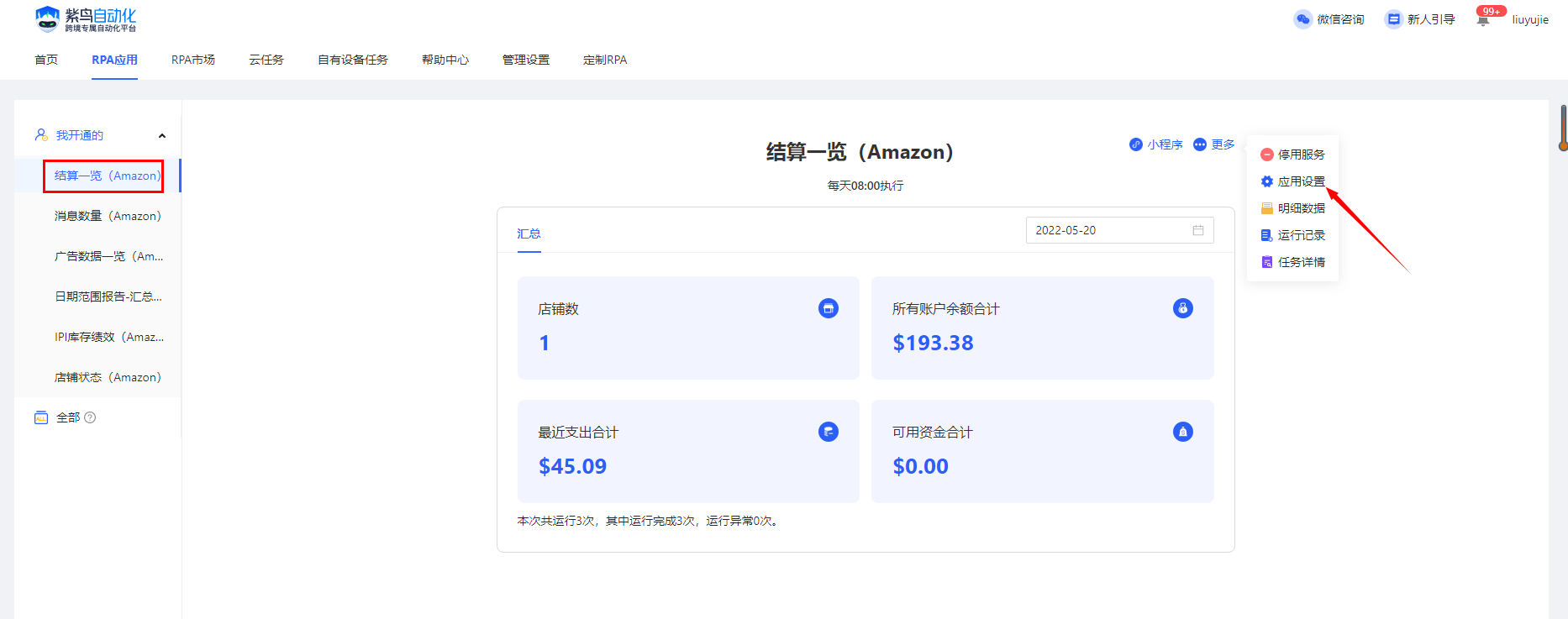The width and height of the screenshot is (1568, 619).
Task: Go to the 首页 tab
Action: (x=46, y=60)
